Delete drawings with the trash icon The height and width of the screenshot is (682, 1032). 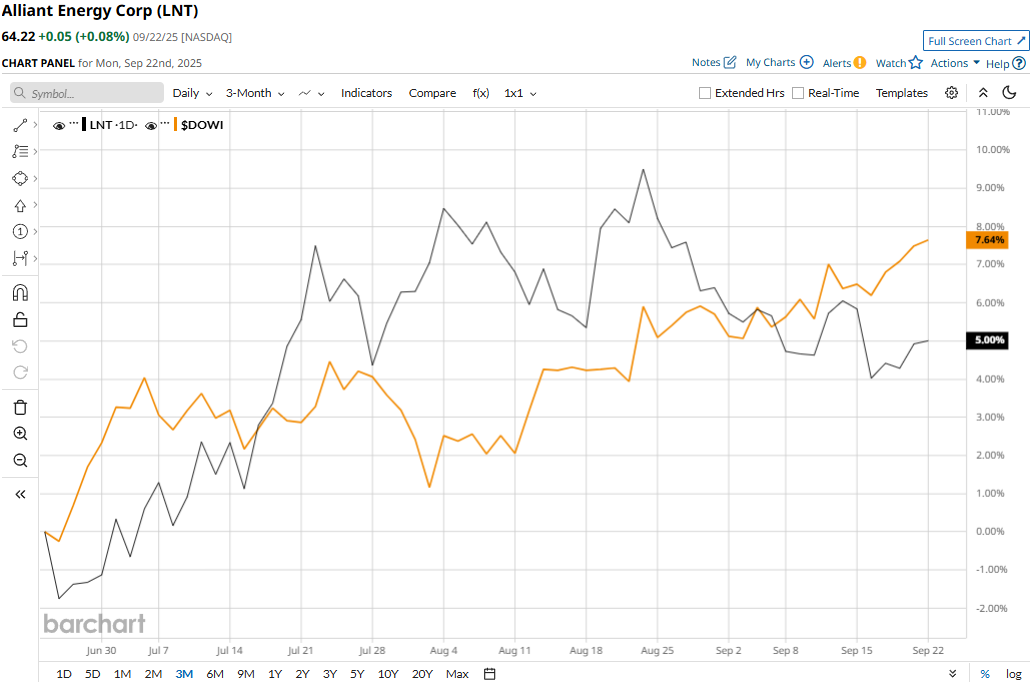20,407
